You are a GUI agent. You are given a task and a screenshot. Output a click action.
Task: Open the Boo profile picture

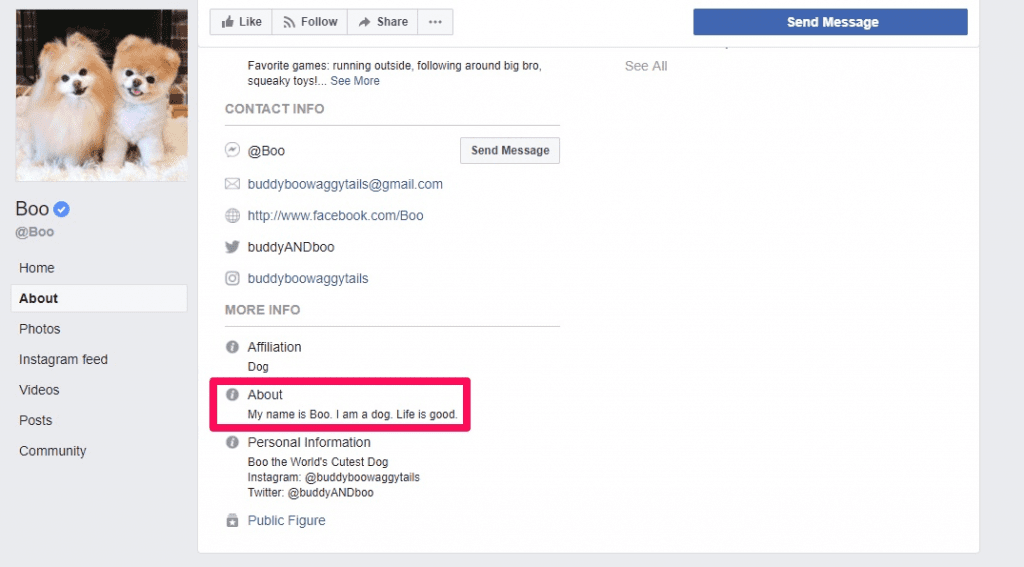[x=101, y=95]
